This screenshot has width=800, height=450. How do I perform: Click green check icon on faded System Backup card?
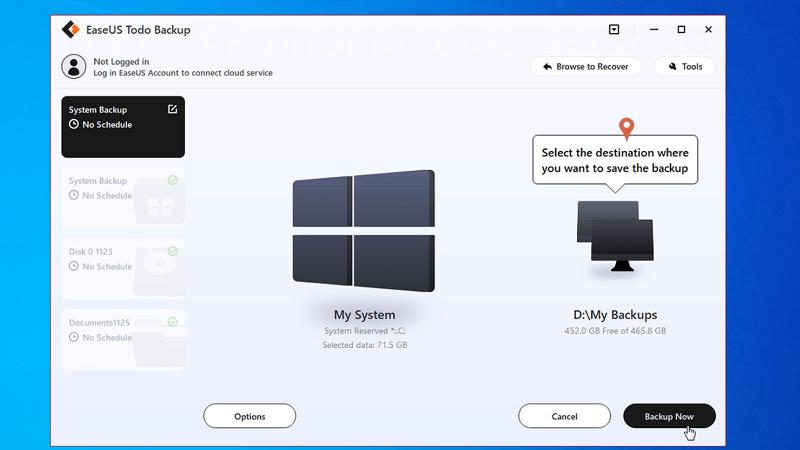(172, 180)
